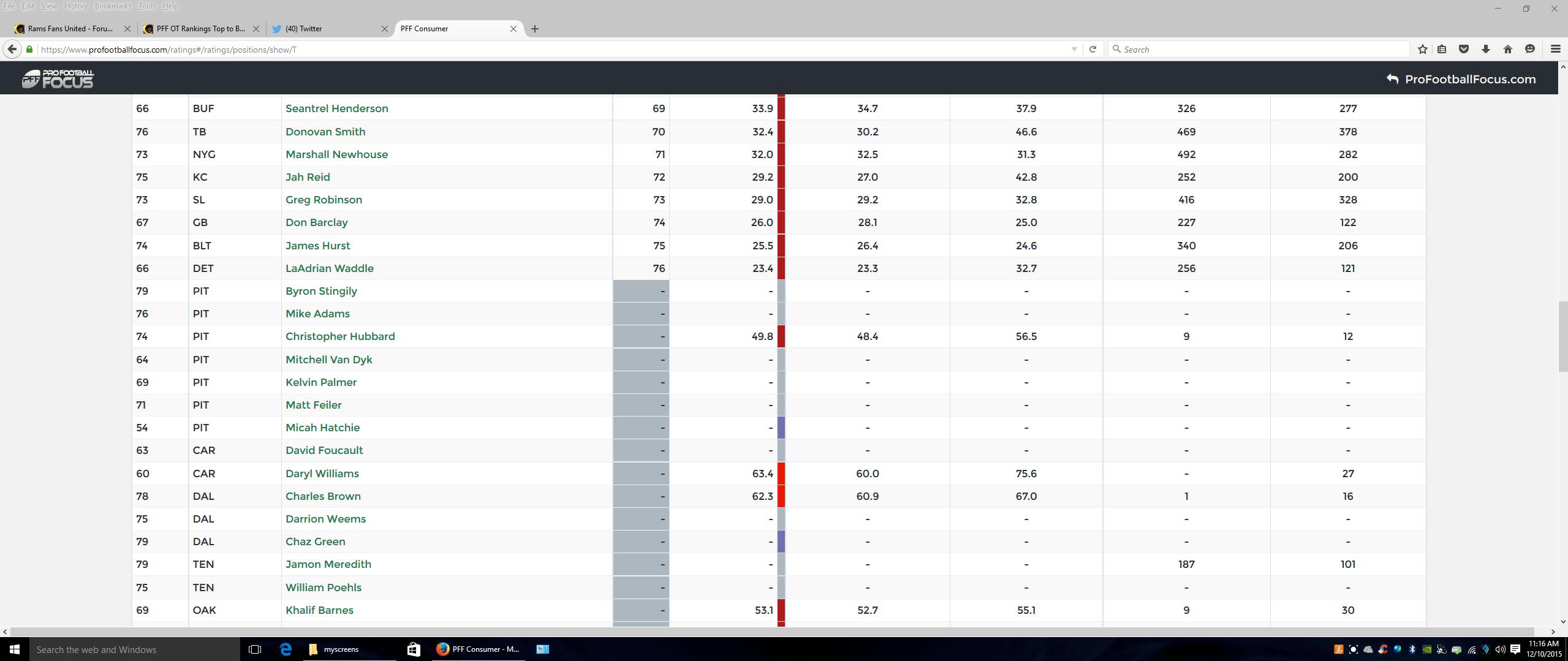Open Daryl Williams's player link
This screenshot has height=661, width=1568.
(x=322, y=474)
